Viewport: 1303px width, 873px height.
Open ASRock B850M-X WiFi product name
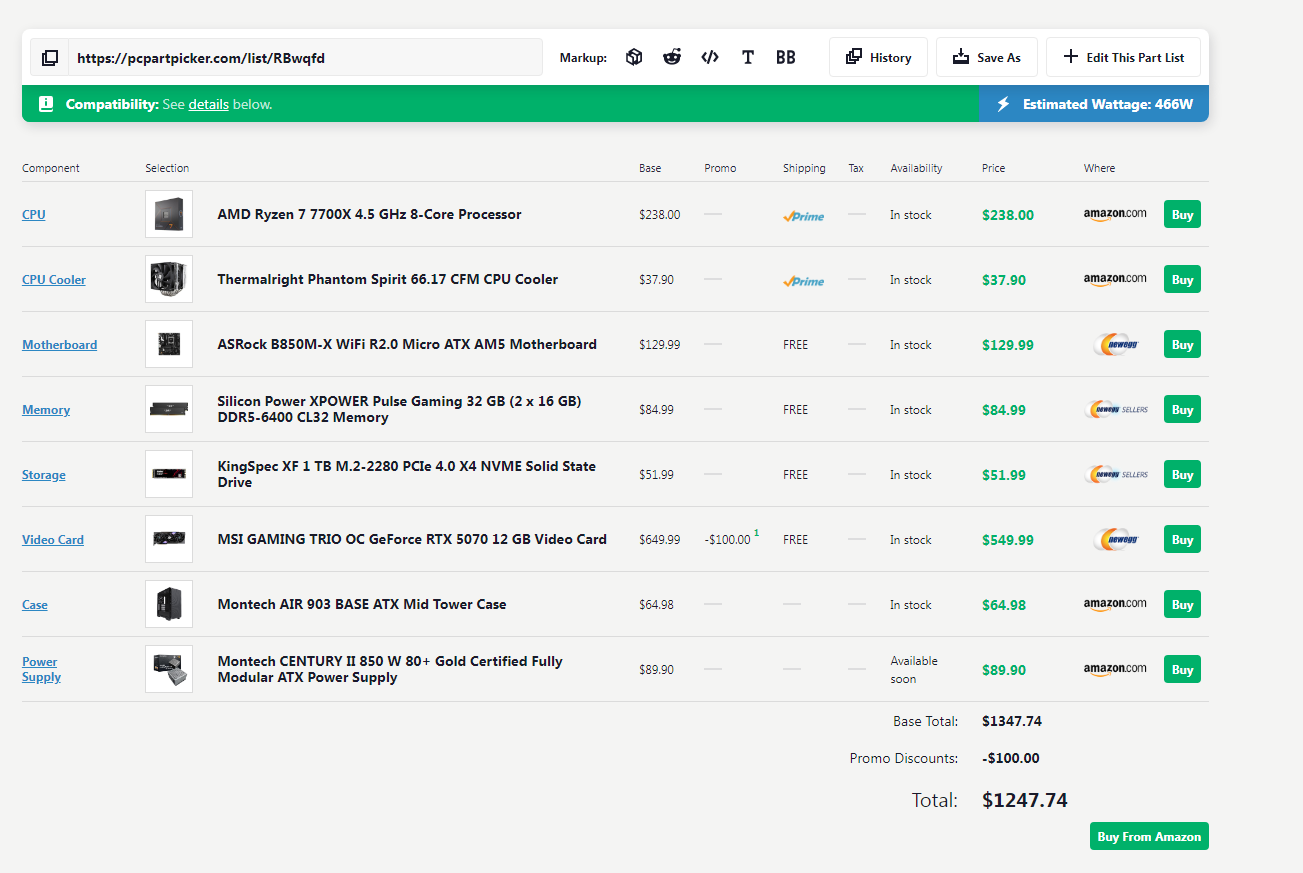tap(407, 344)
